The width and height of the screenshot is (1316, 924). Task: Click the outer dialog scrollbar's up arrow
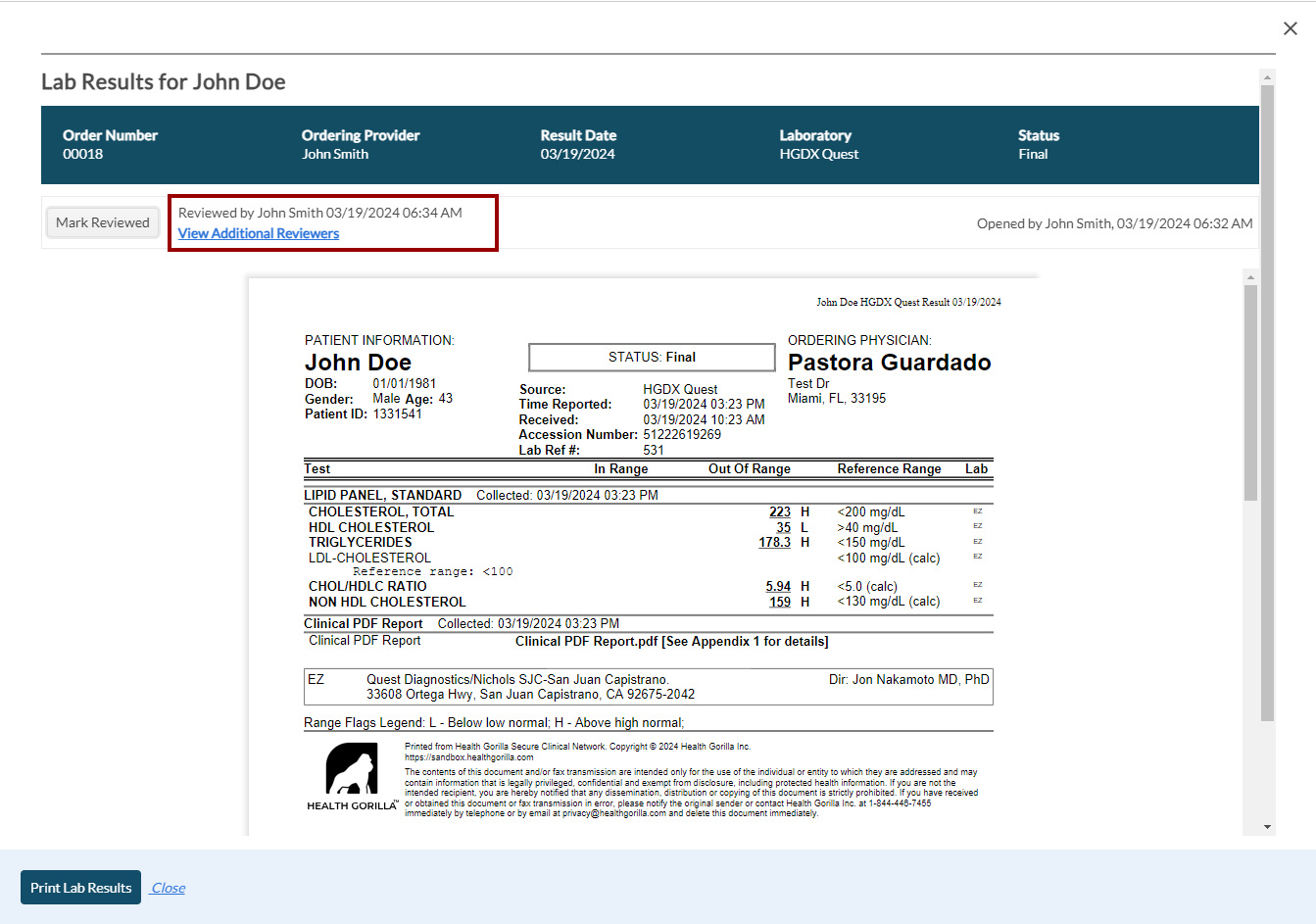click(x=1267, y=77)
